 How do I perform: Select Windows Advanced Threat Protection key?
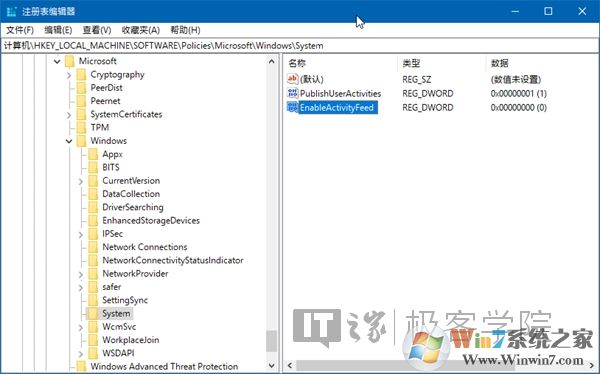click(164, 366)
